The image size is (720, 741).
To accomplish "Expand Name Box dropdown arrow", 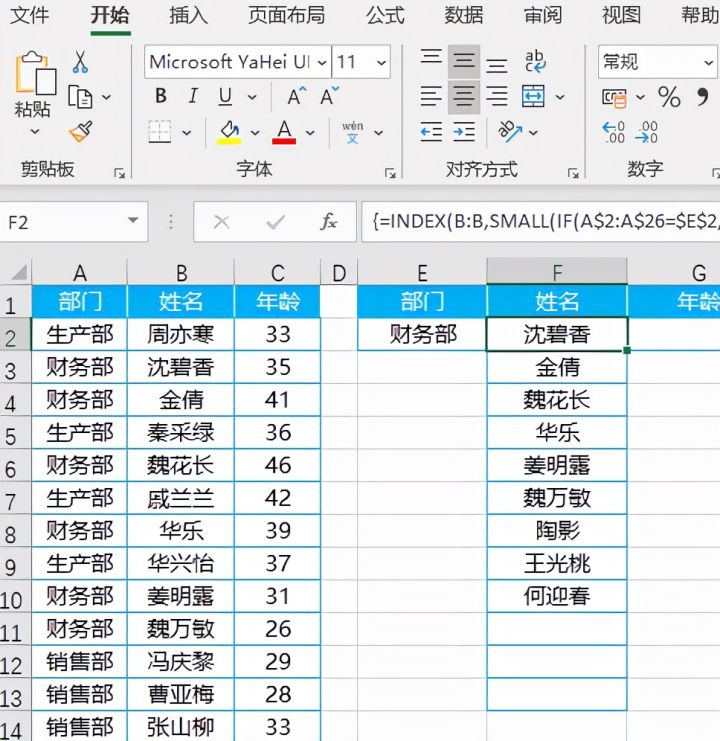I will pos(133,220).
